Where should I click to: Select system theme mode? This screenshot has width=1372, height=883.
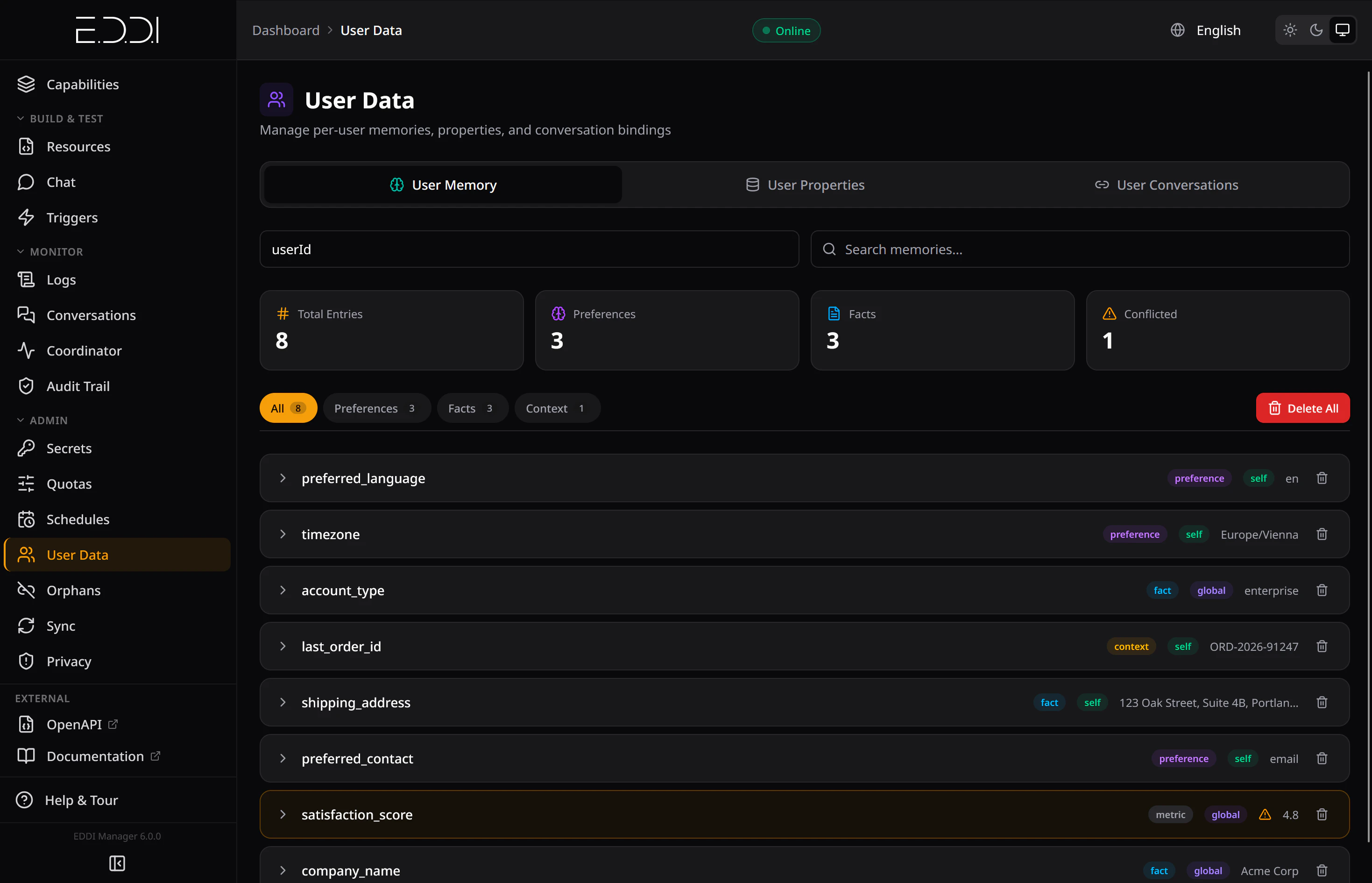coord(1342,30)
